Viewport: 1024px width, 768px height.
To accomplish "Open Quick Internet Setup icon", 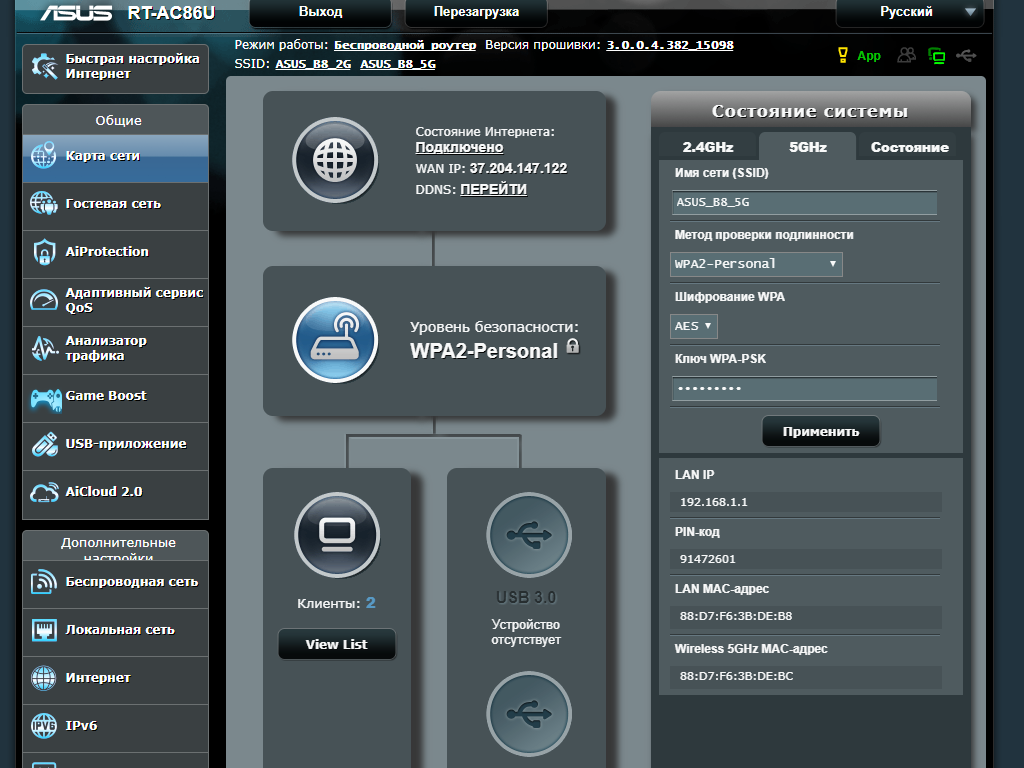I will coord(44,67).
